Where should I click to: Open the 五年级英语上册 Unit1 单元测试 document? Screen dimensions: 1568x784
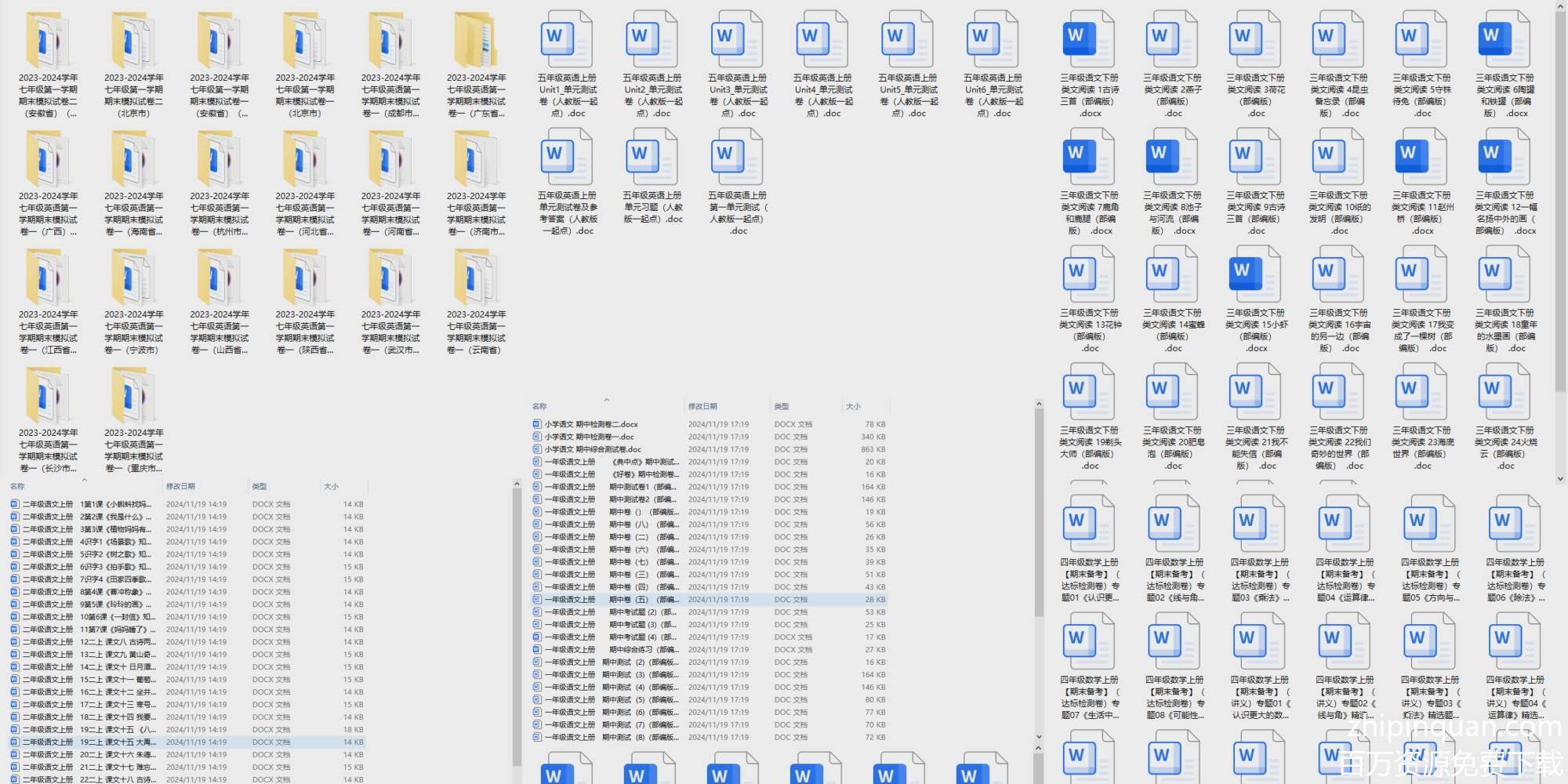coord(567,39)
